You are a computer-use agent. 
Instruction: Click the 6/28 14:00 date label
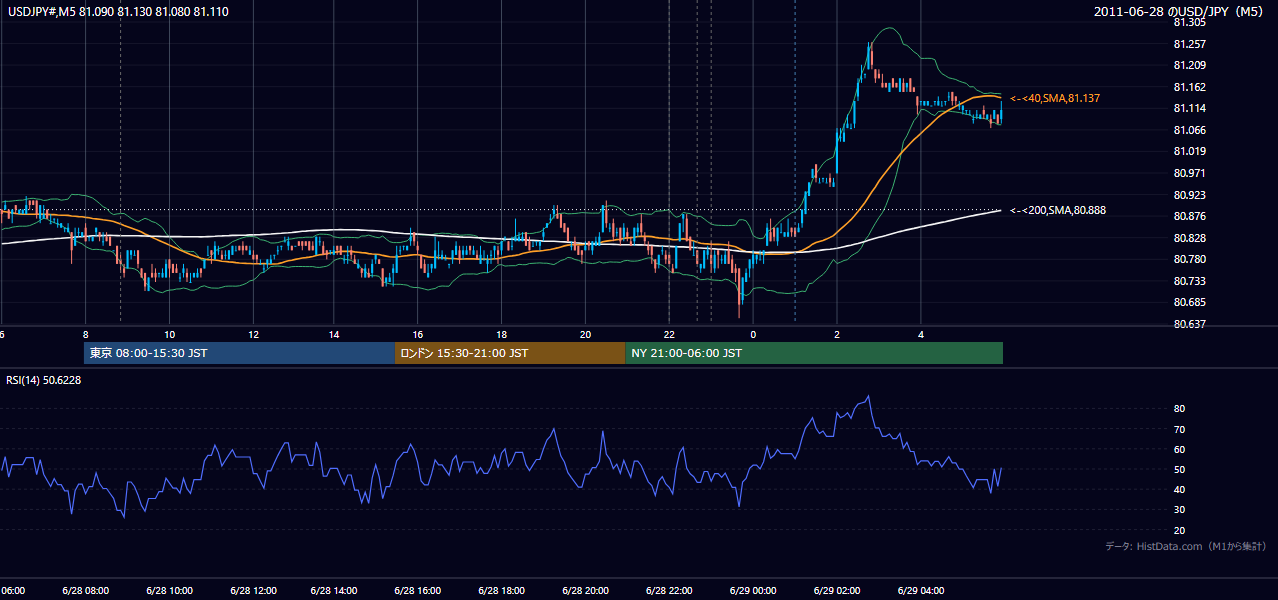(335, 591)
